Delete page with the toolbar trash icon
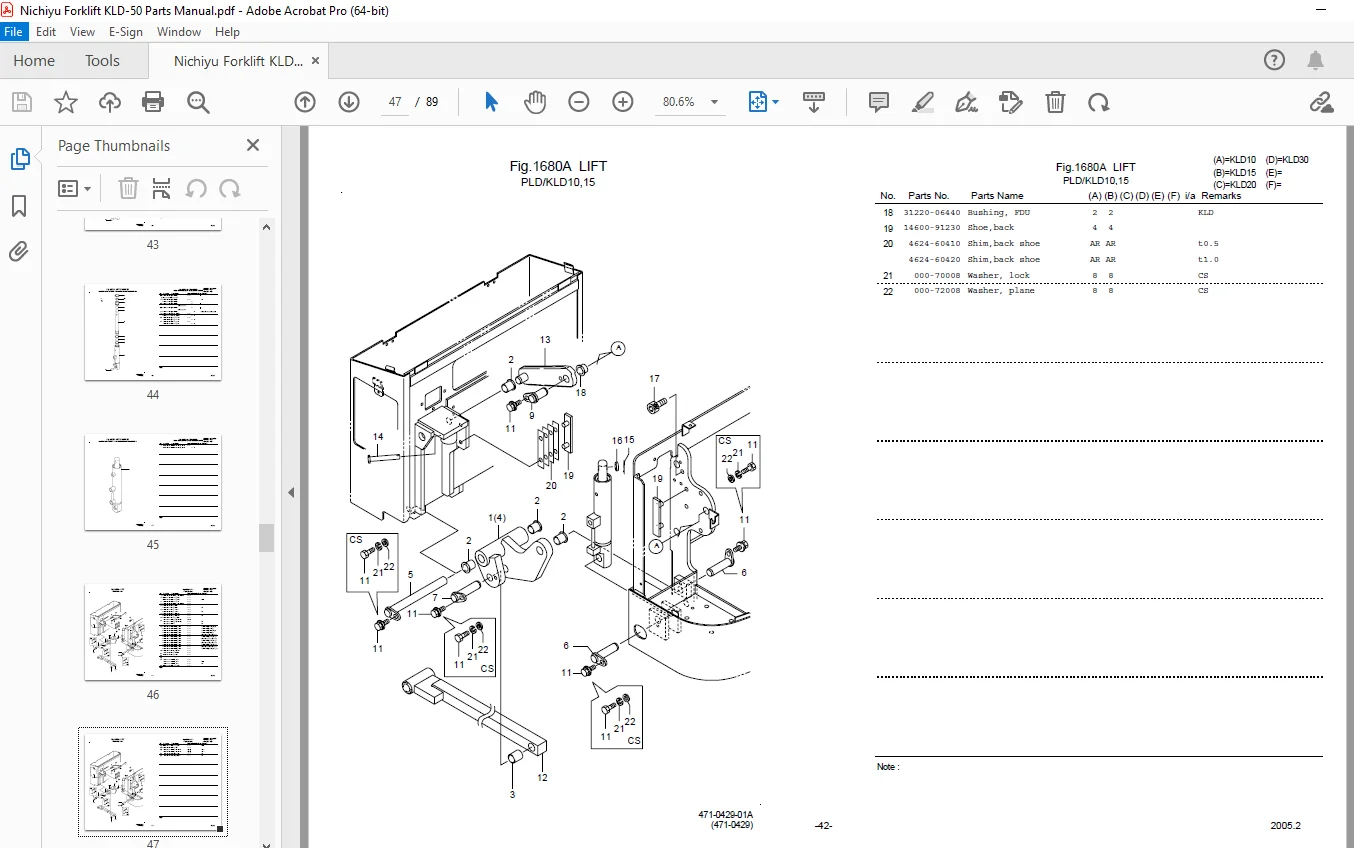 coord(1055,102)
